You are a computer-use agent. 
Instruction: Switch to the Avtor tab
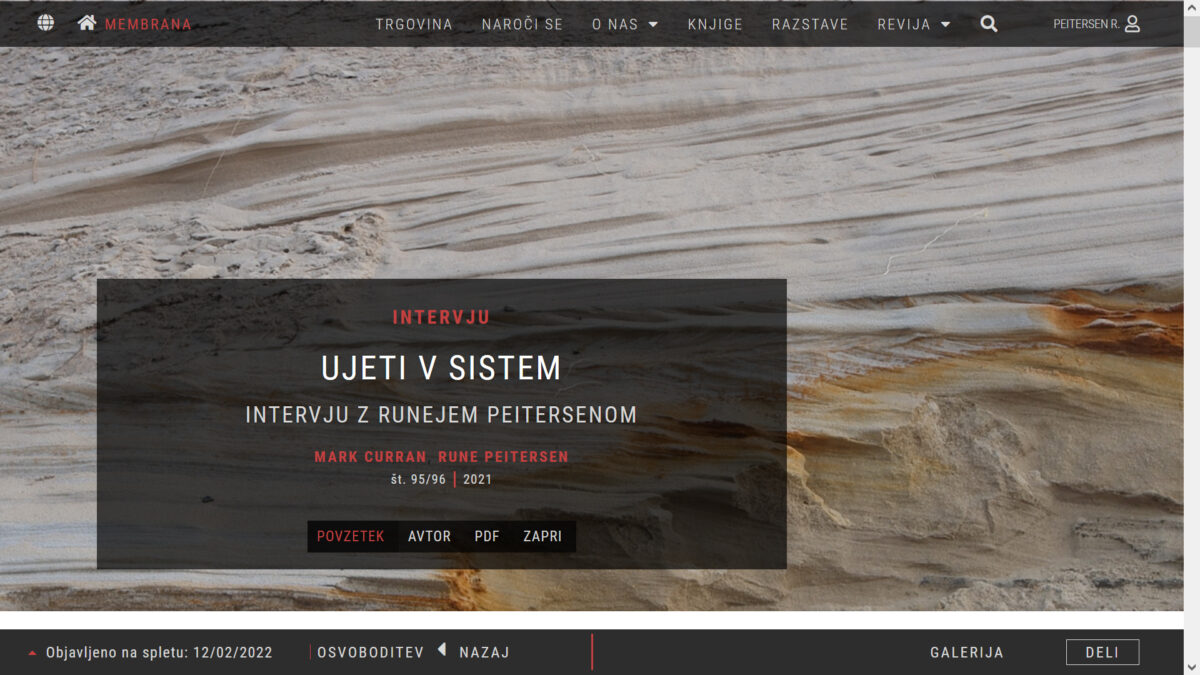click(x=429, y=536)
